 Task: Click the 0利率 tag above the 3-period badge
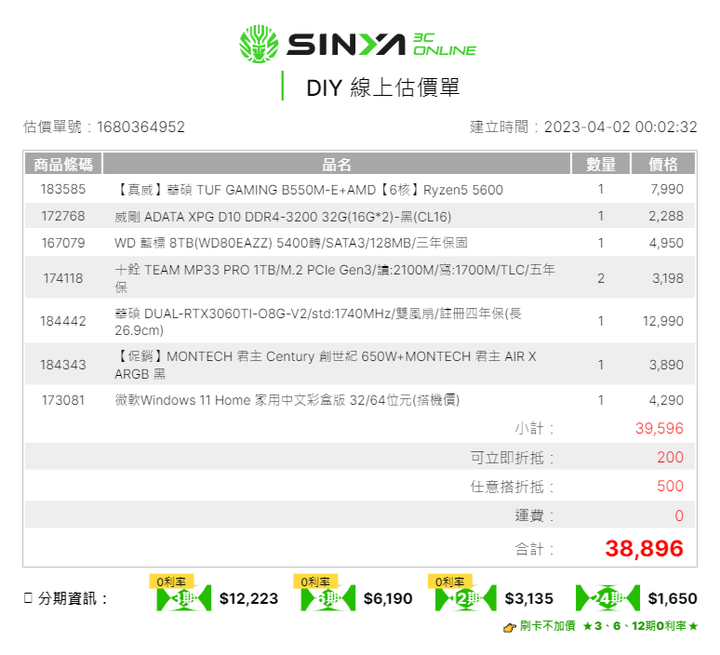pyautogui.click(x=171, y=582)
